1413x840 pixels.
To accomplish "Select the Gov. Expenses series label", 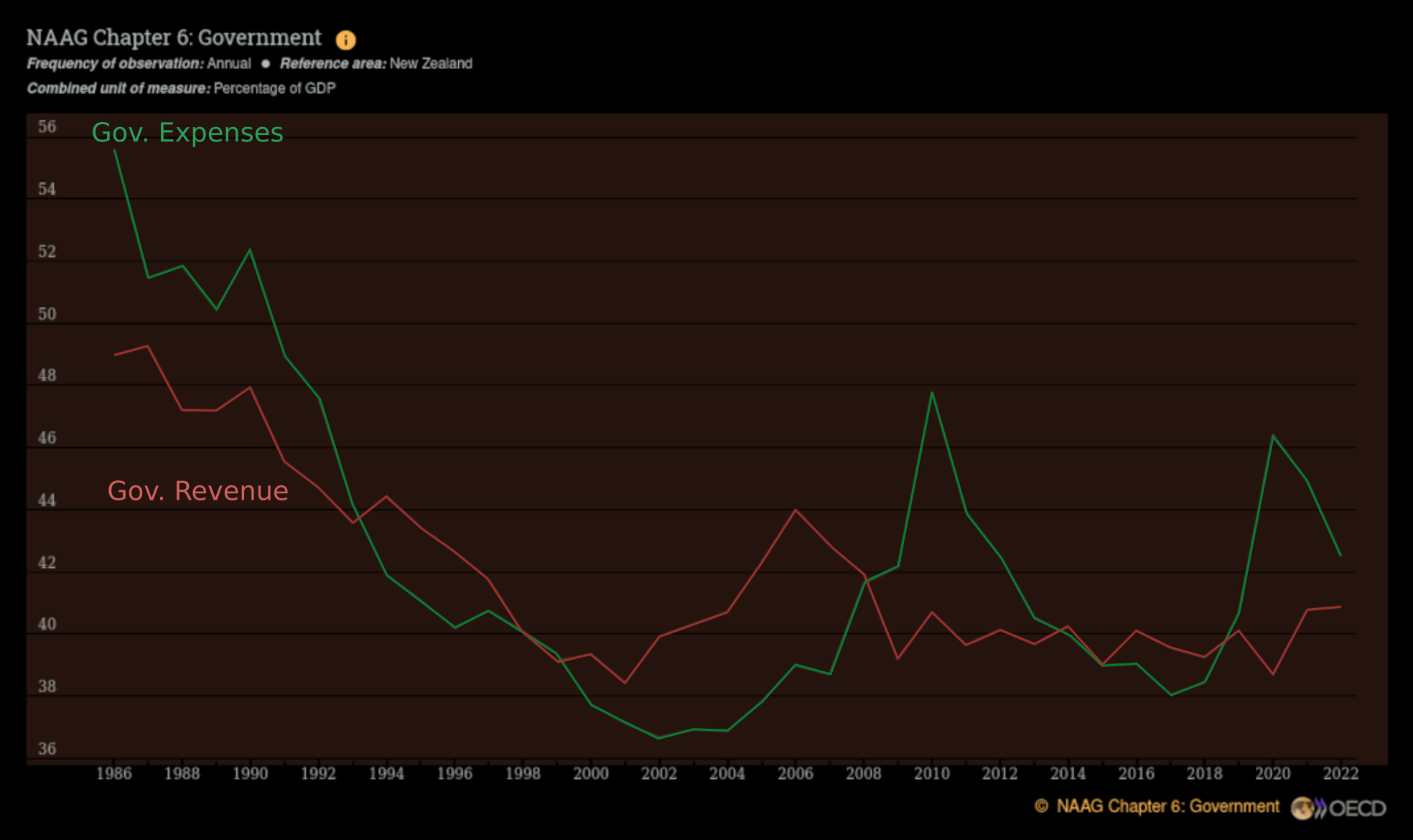I will pyautogui.click(x=187, y=133).
